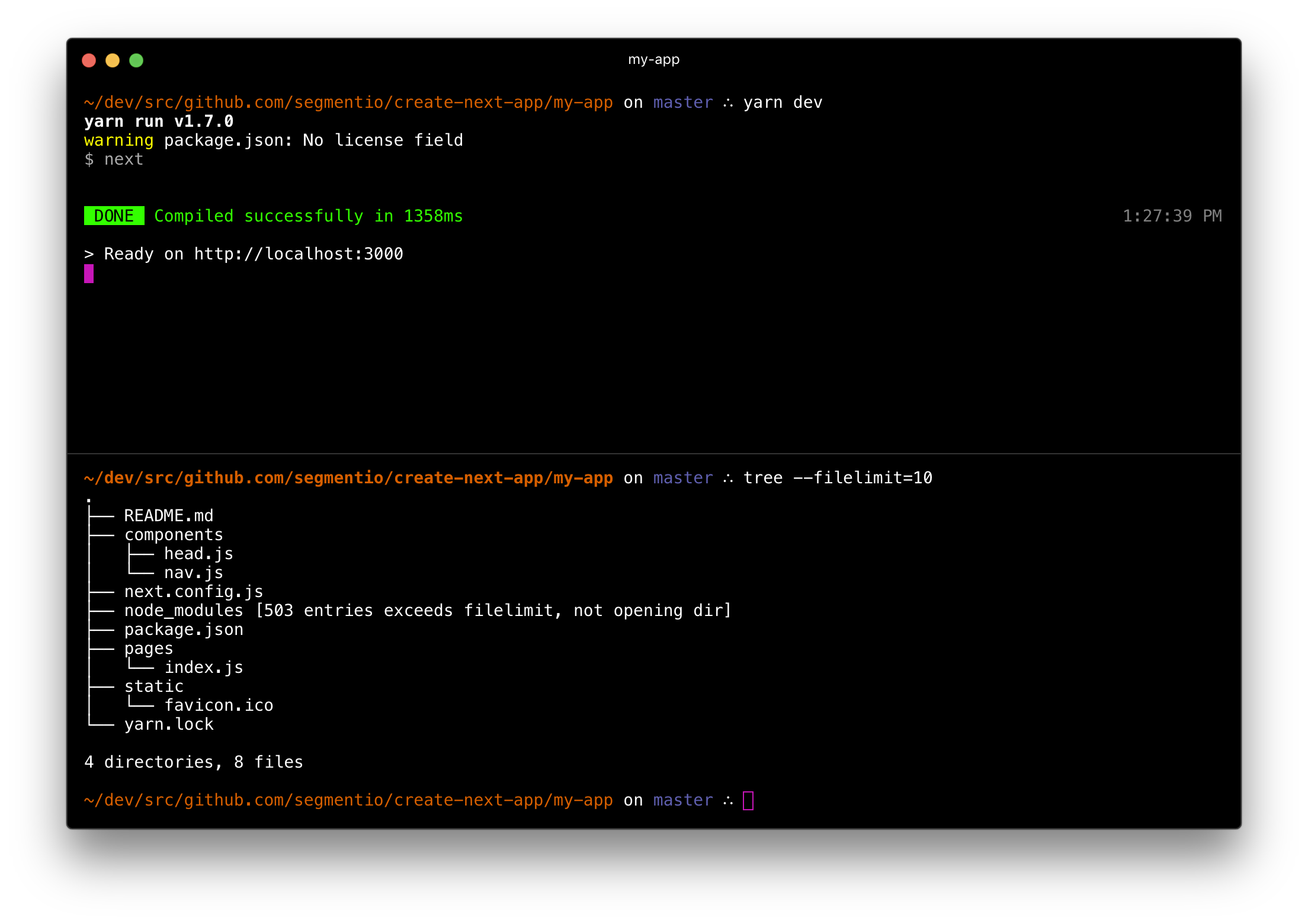1308x924 pixels.
Task: Click favicon.ico under static
Action: [x=219, y=705]
